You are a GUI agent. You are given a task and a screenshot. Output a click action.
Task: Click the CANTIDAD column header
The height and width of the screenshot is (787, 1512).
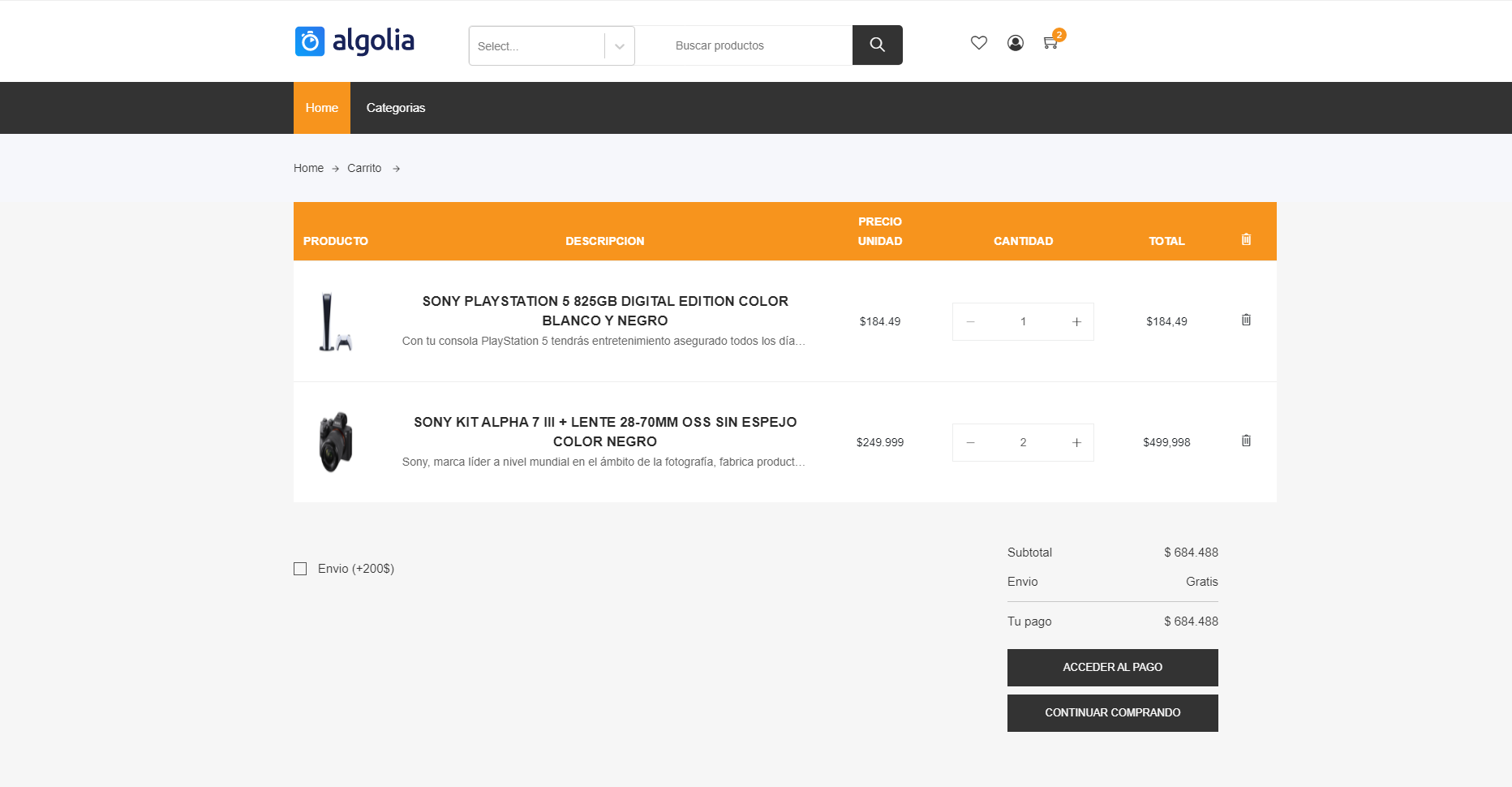coord(1024,241)
